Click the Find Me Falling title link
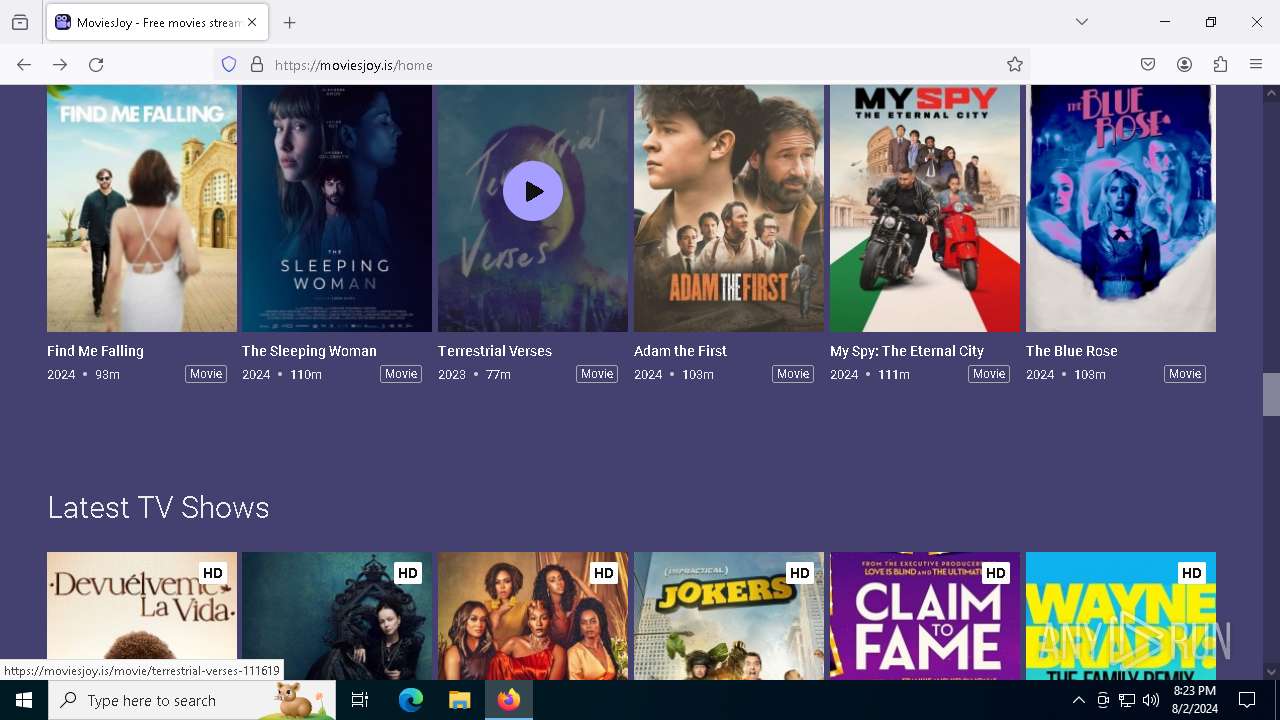The image size is (1280, 720). (95, 351)
